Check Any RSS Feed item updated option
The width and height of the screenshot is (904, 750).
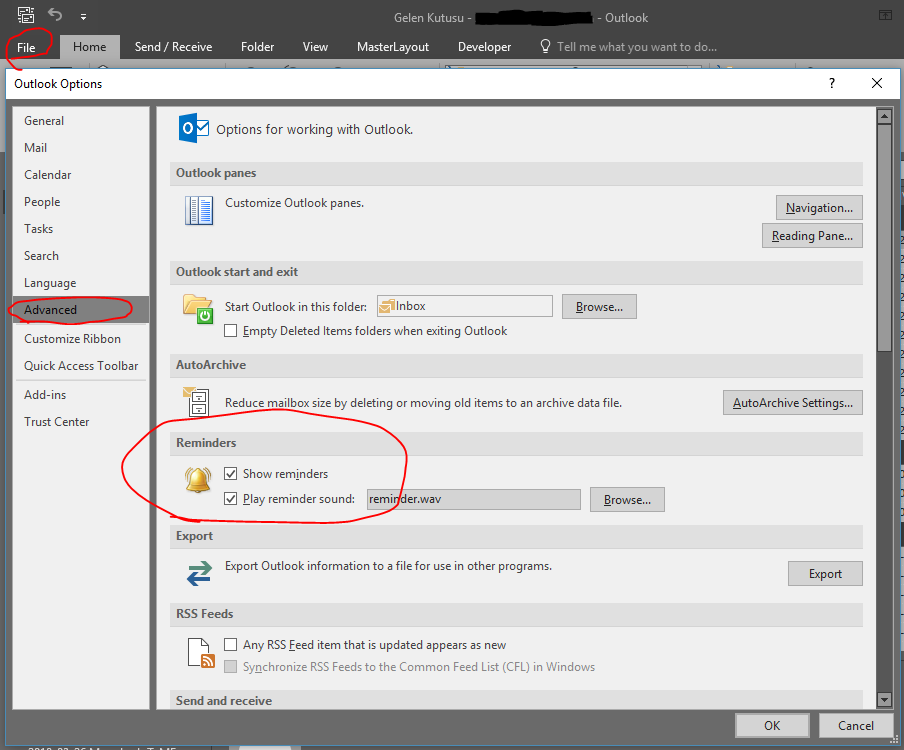(231, 645)
